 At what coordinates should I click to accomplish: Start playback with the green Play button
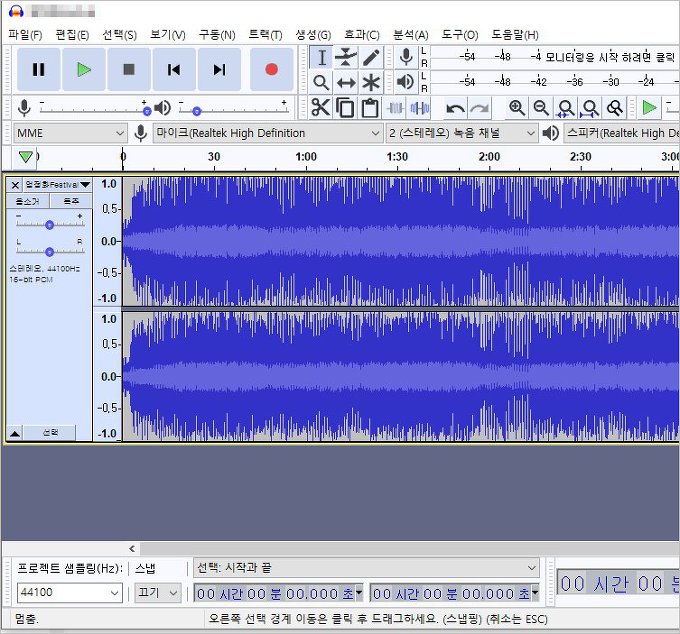coord(84,69)
